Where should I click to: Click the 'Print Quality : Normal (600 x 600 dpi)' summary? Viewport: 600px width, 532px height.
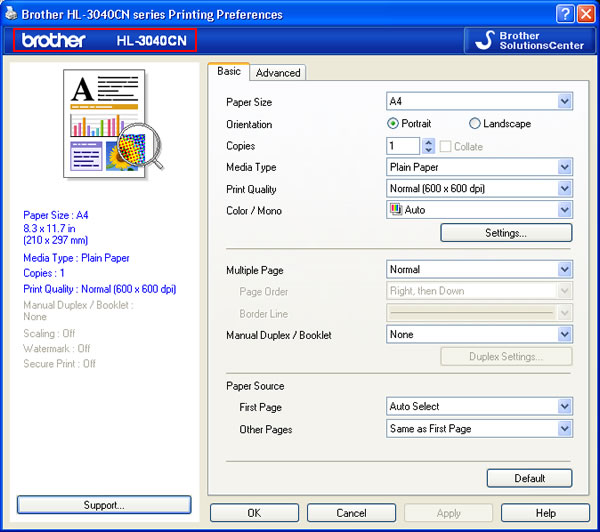point(99,289)
